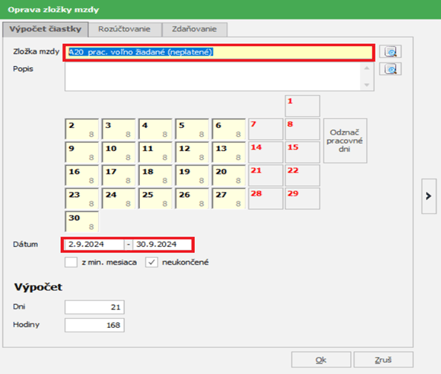
Task: Open lookup icon next to Popis field
Action: 390,69
